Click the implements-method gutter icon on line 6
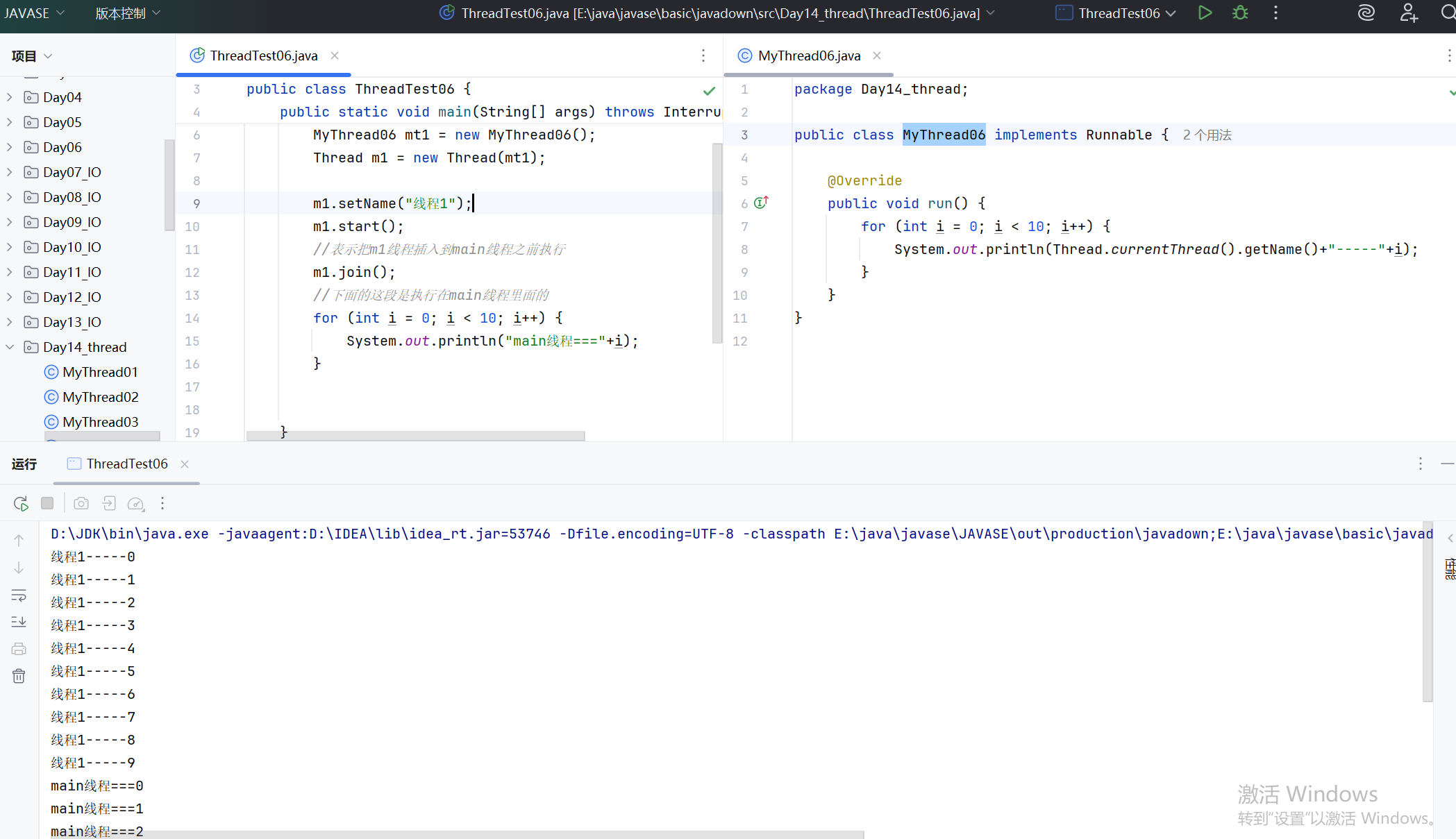This screenshot has width=1456, height=839. 762,203
